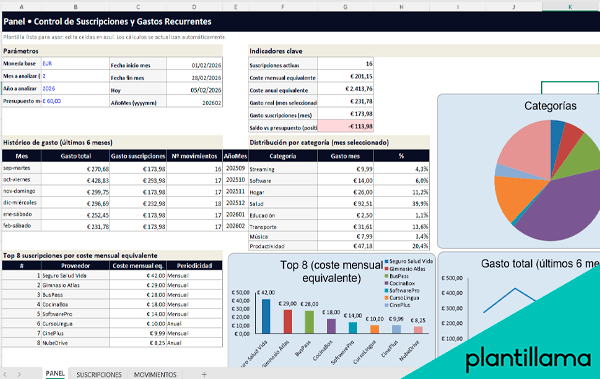600x379 pixels.
Task: Click the Parámetros section header
Action: [112, 51]
